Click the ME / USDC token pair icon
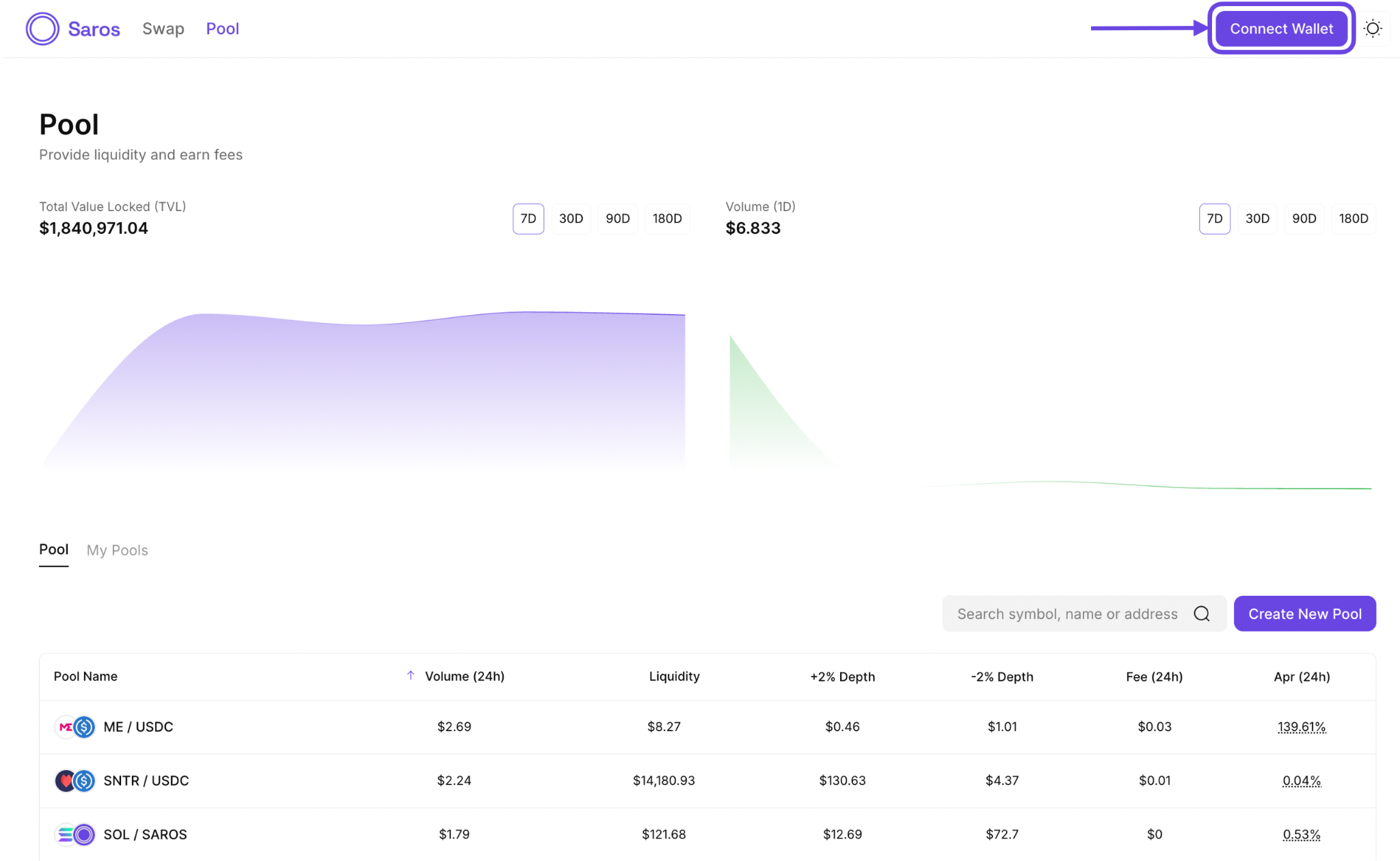Screen dimensions: 1400x861 point(75,726)
